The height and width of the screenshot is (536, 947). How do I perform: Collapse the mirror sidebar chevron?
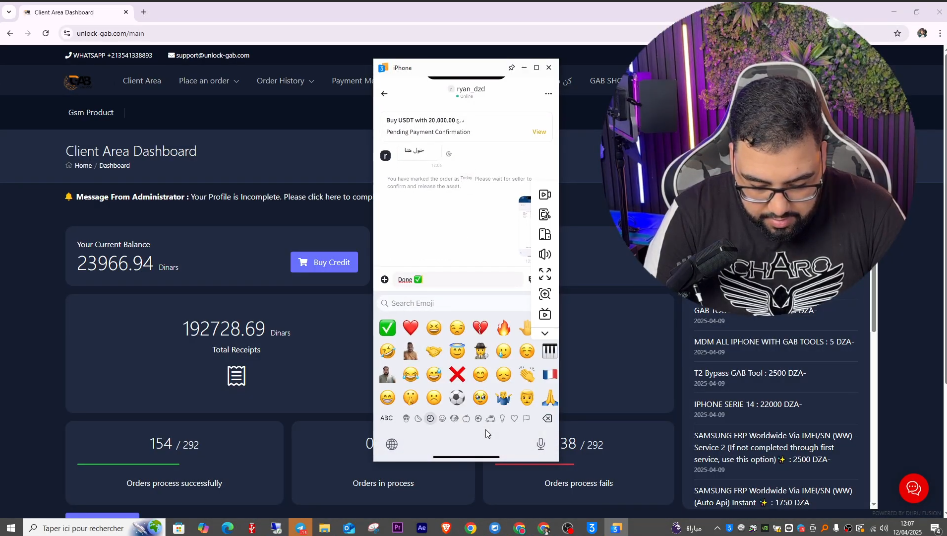click(x=545, y=334)
